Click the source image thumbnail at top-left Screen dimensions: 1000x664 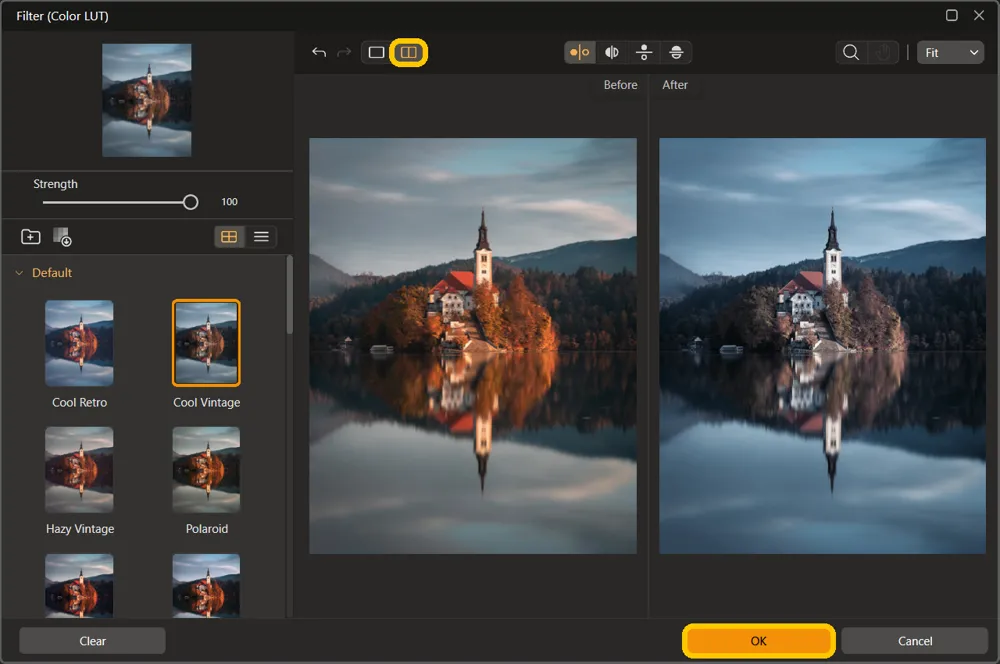[x=147, y=100]
